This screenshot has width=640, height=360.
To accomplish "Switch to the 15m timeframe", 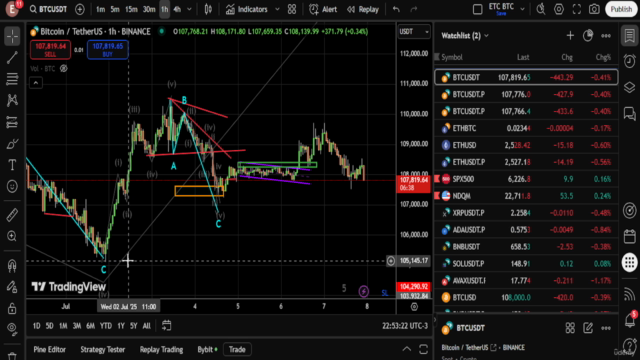I will coord(131,9).
